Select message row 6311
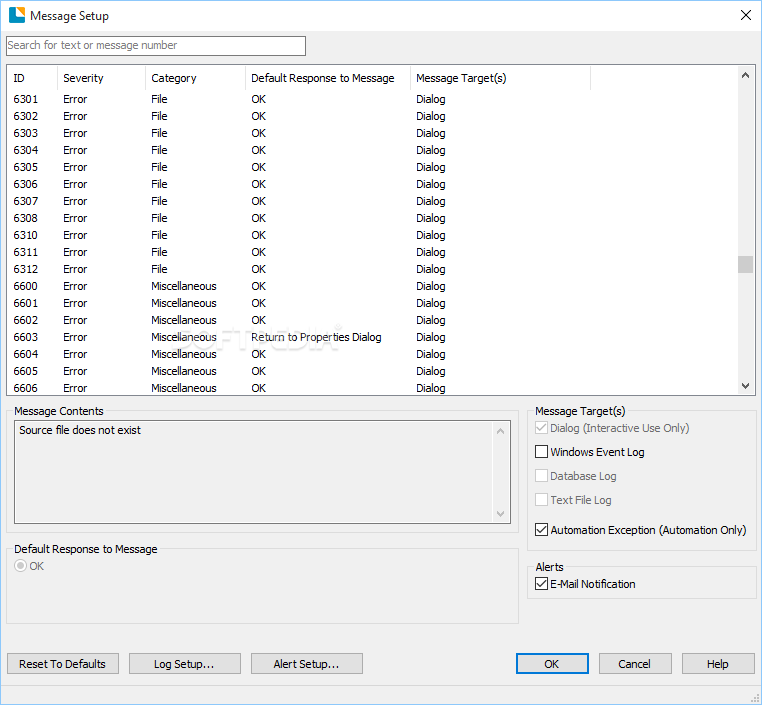The height and width of the screenshot is (705, 762). 372,252
